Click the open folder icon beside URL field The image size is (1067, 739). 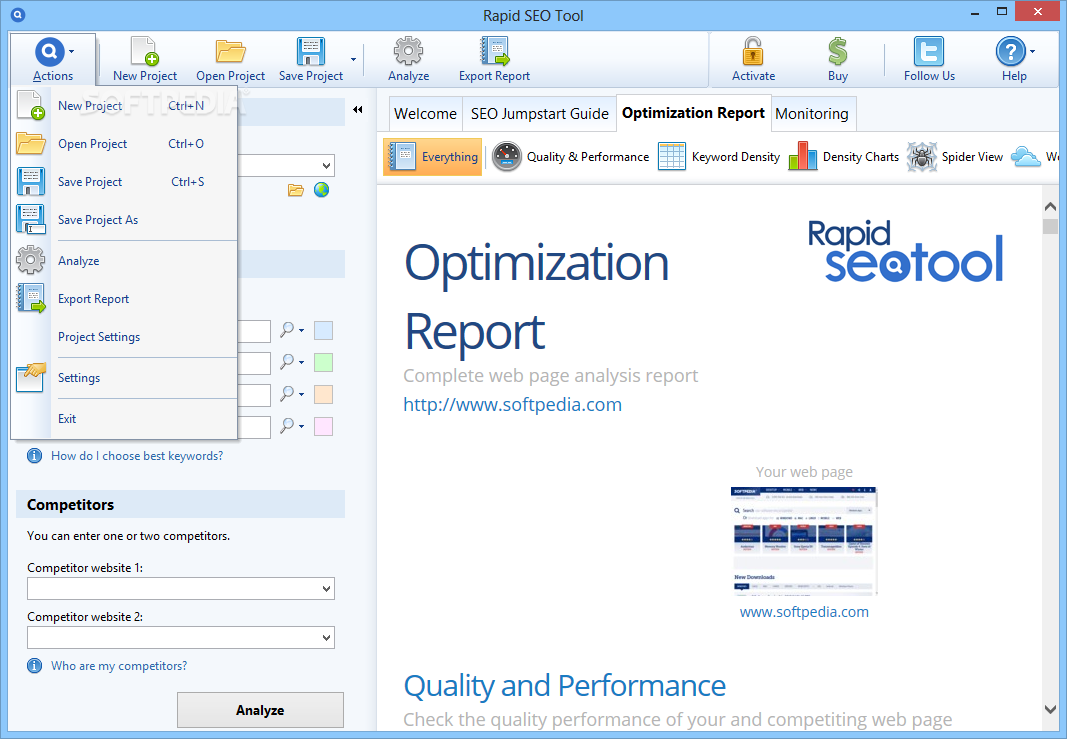[x=295, y=190]
